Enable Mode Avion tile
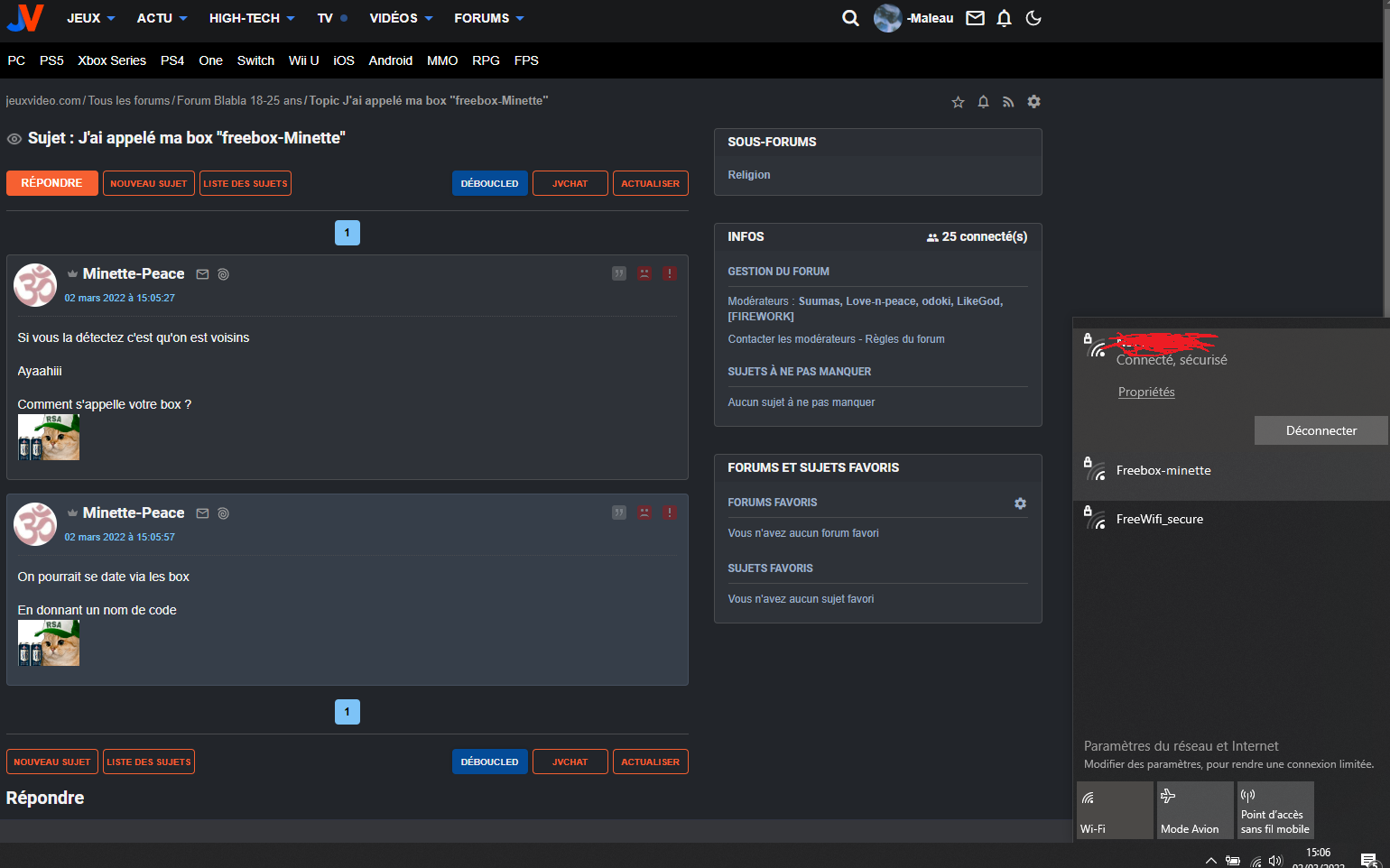 [1194, 809]
